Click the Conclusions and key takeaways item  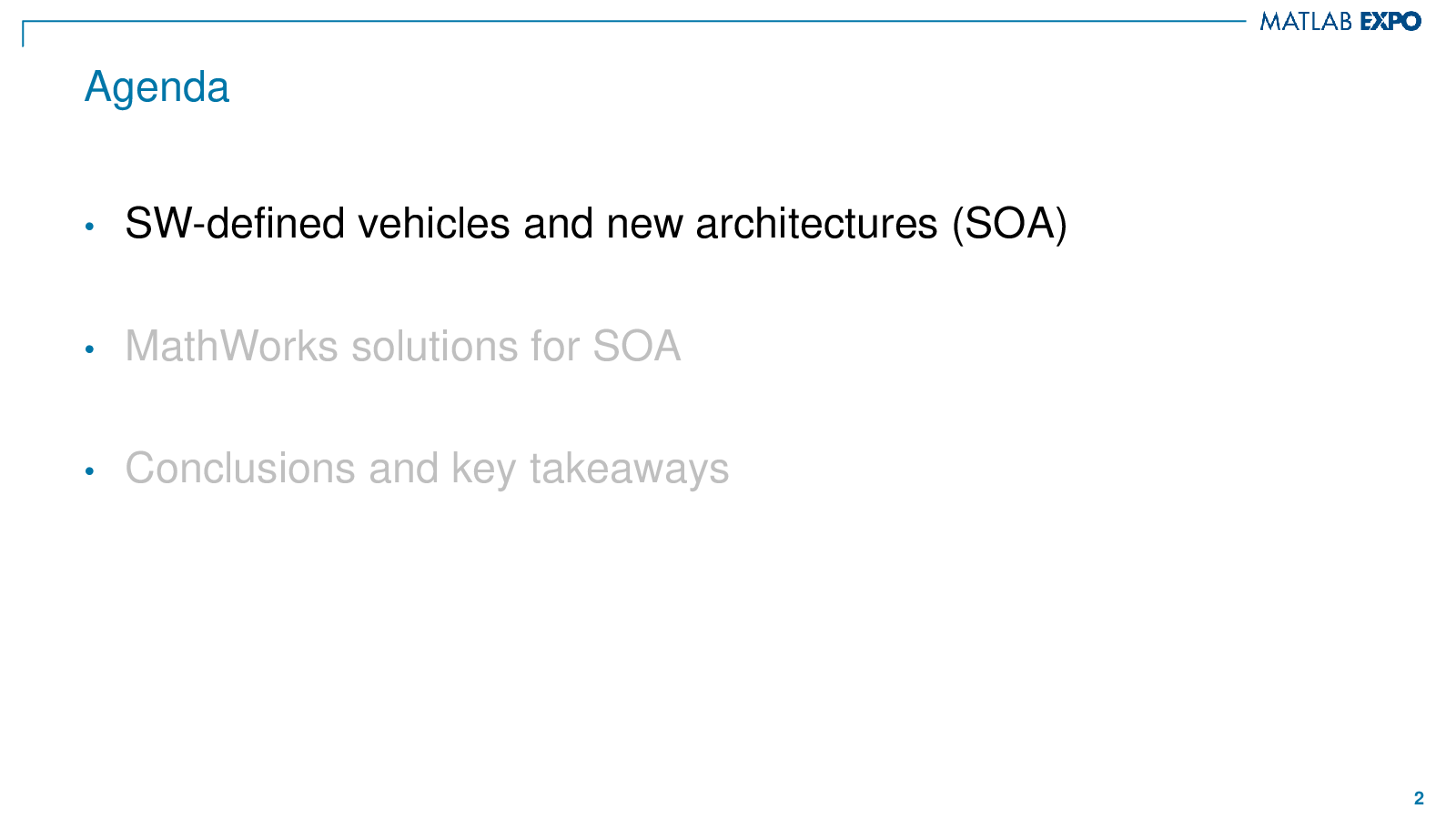[427, 470]
